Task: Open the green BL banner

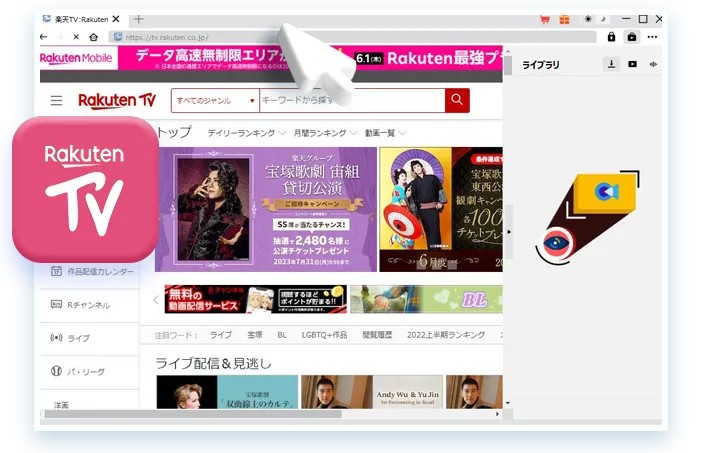Action: click(x=427, y=299)
